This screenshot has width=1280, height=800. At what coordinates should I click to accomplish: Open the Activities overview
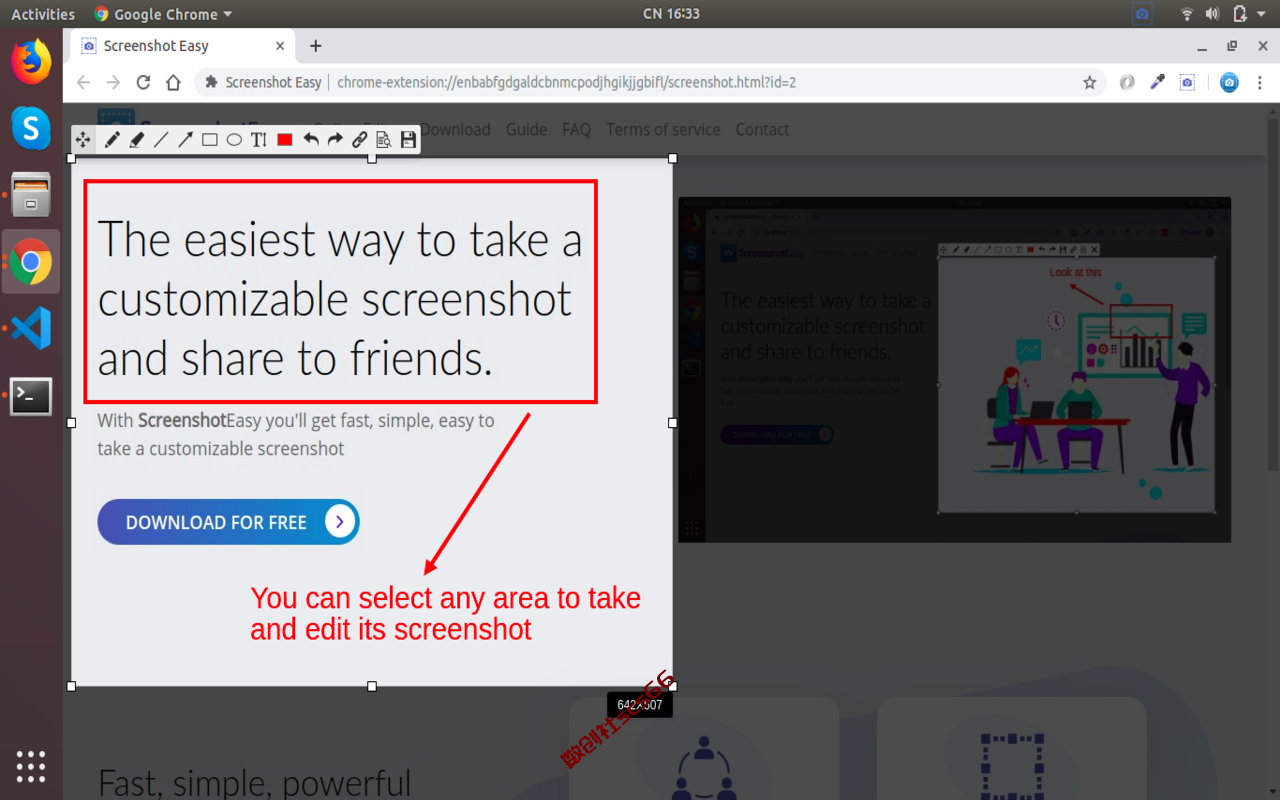(x=43, y=14)
